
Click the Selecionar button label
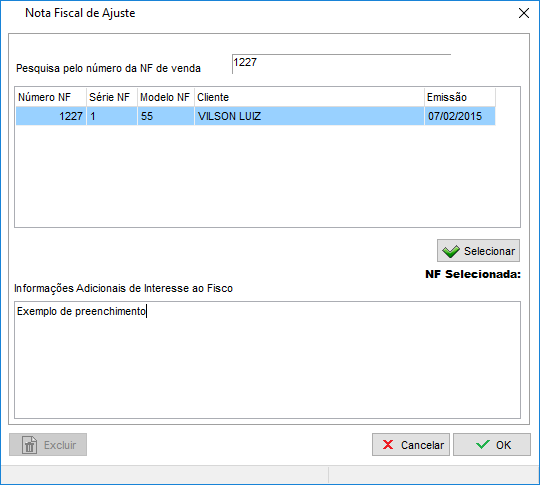pyautogui.click(x=489, y=251)
